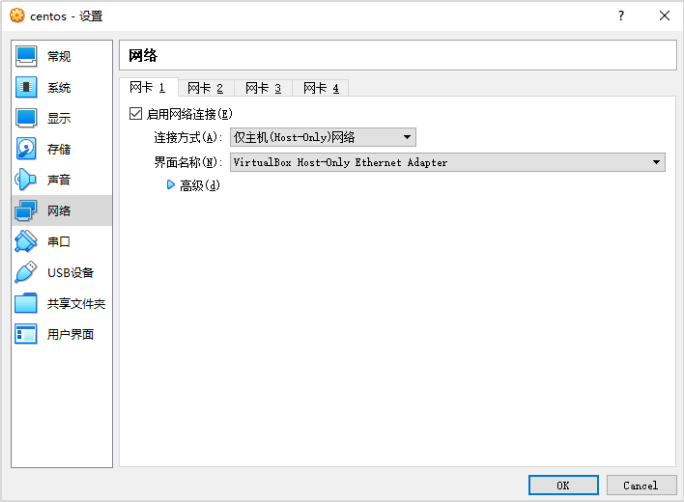Viewport: 684px width, 502px height.
Task: Click the help question mark button
Action: tap(621, 16)
